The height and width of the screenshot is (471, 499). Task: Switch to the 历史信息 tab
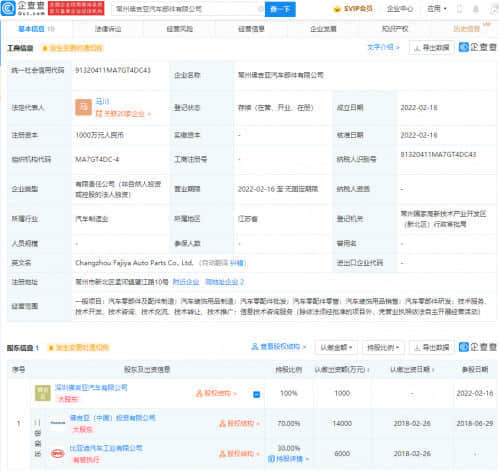(x=467, y=29)
